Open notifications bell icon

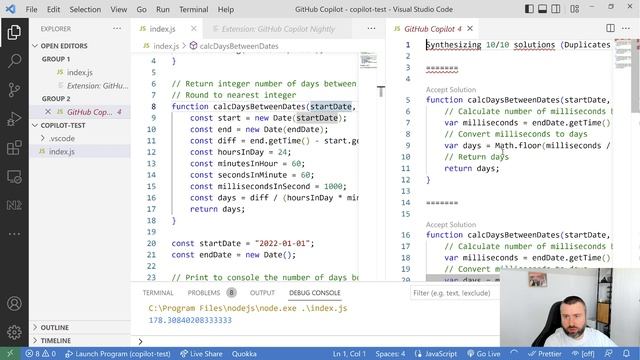coord(627,353)
